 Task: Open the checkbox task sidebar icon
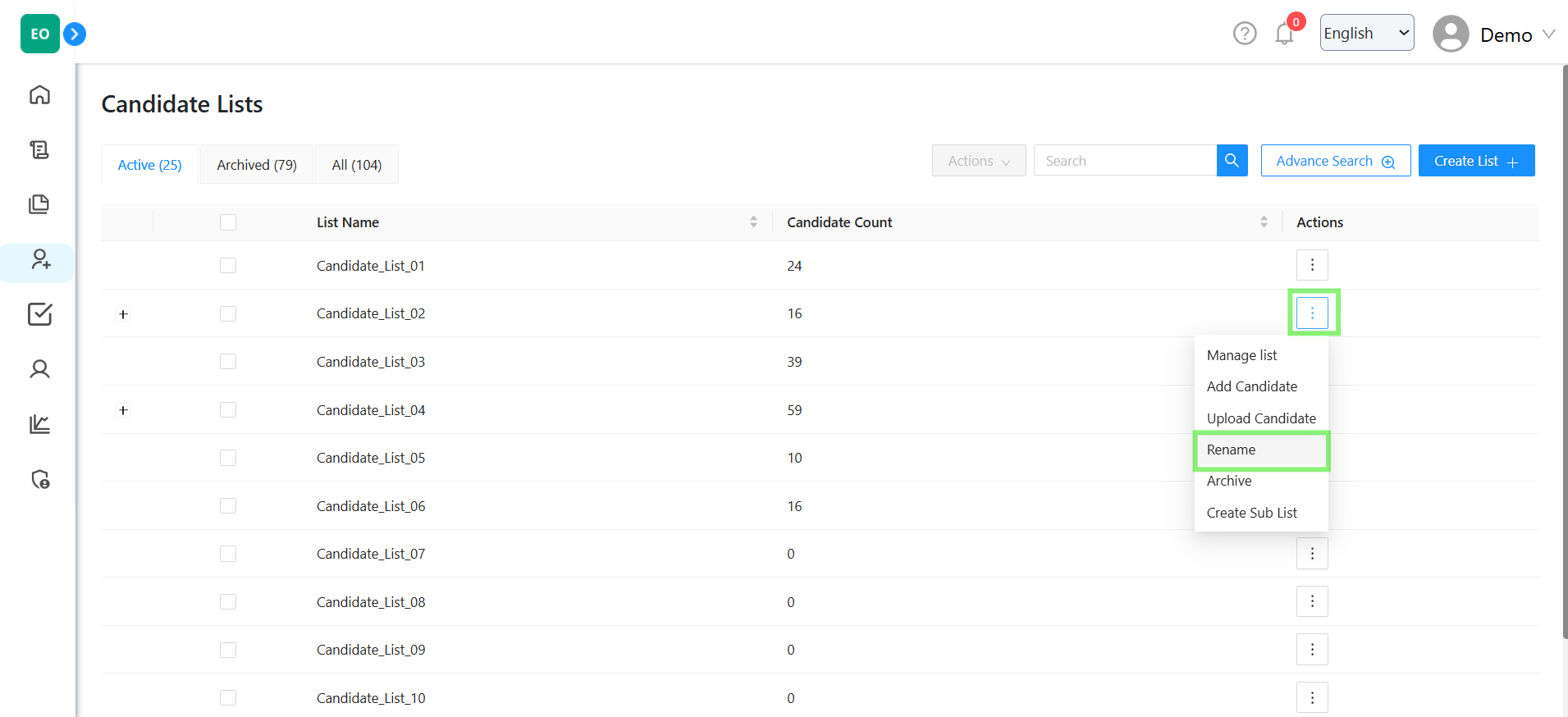pyautogui.click(x=39, y=314)
